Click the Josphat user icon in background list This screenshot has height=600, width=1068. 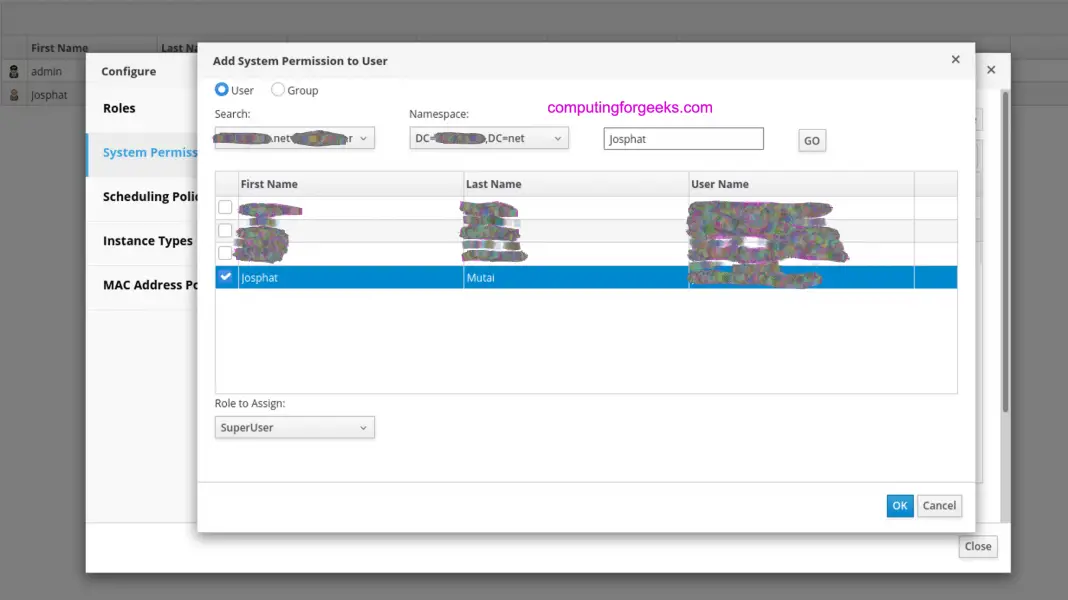(x=12, y=94)
